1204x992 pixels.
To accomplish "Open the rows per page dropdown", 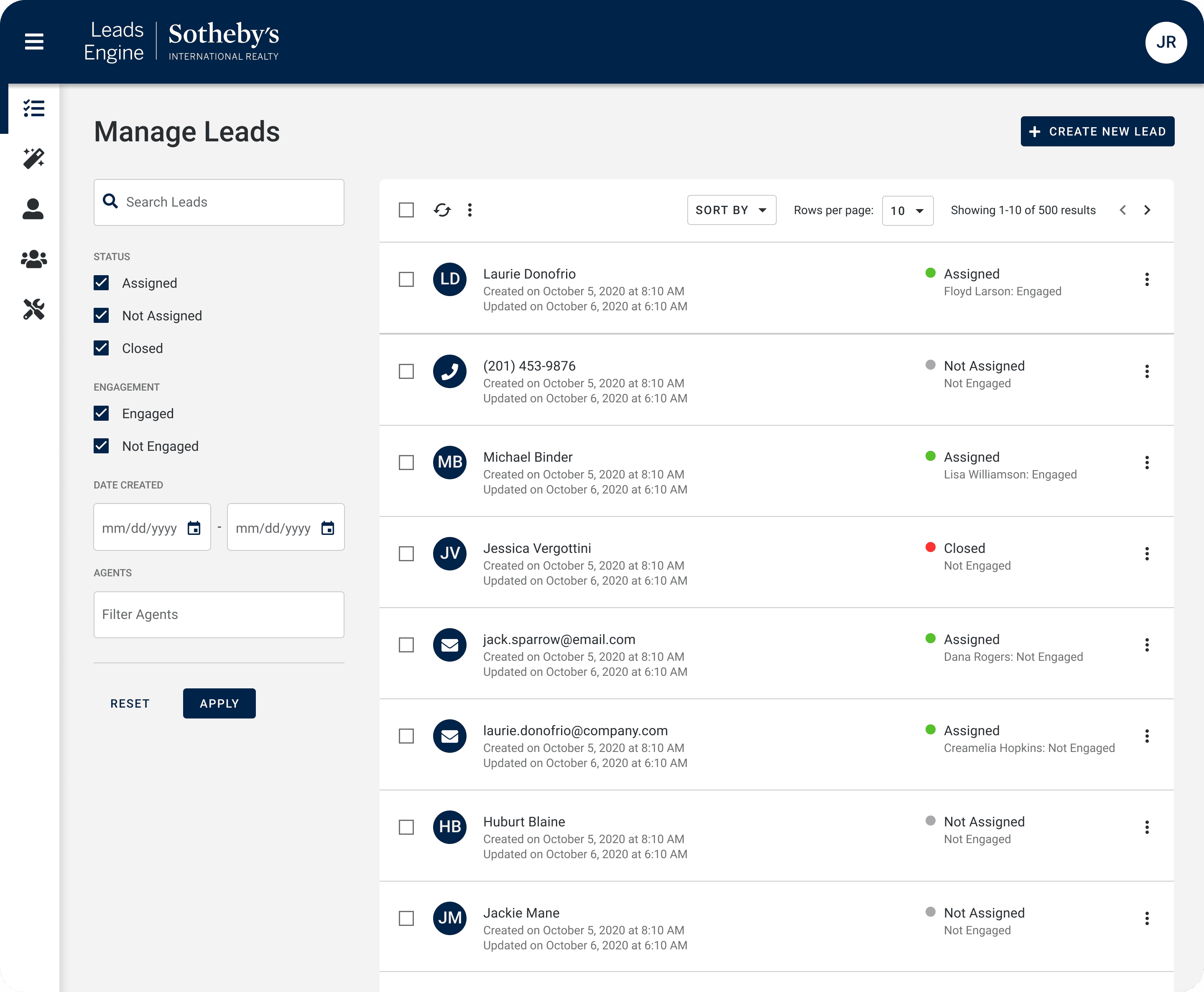I will (907, 211).
